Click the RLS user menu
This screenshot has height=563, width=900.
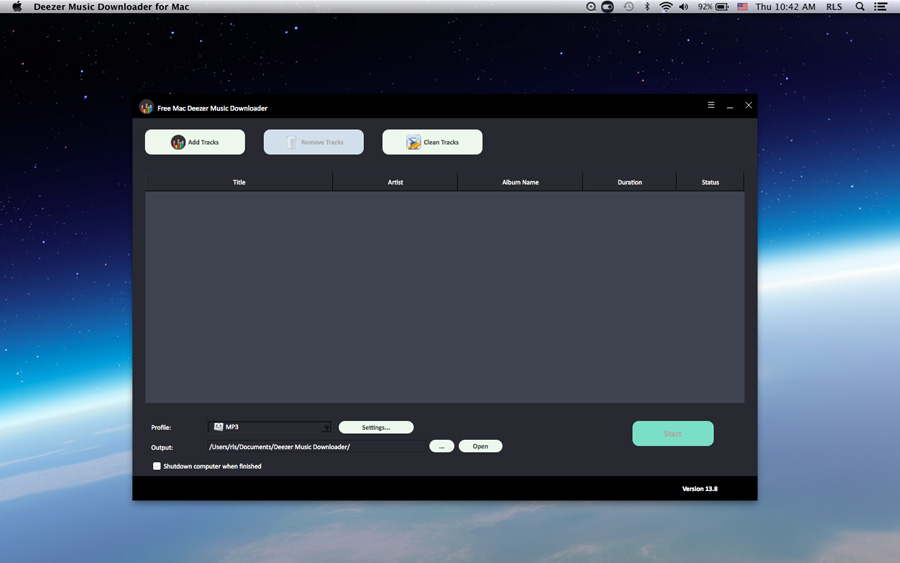pyautogui.click(x=834, y=7)
